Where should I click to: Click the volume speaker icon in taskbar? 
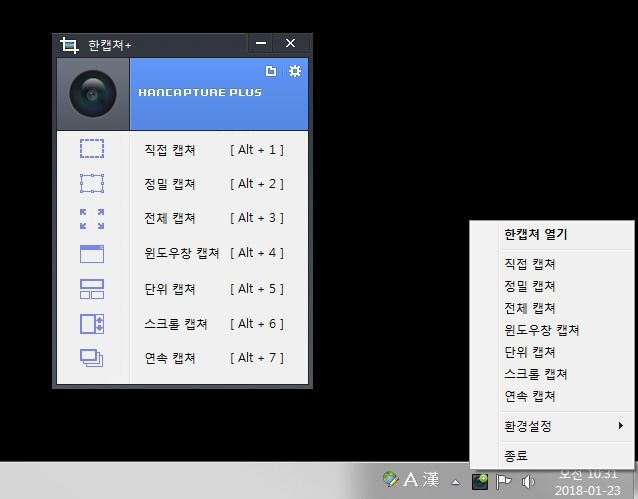click(528, 482)
